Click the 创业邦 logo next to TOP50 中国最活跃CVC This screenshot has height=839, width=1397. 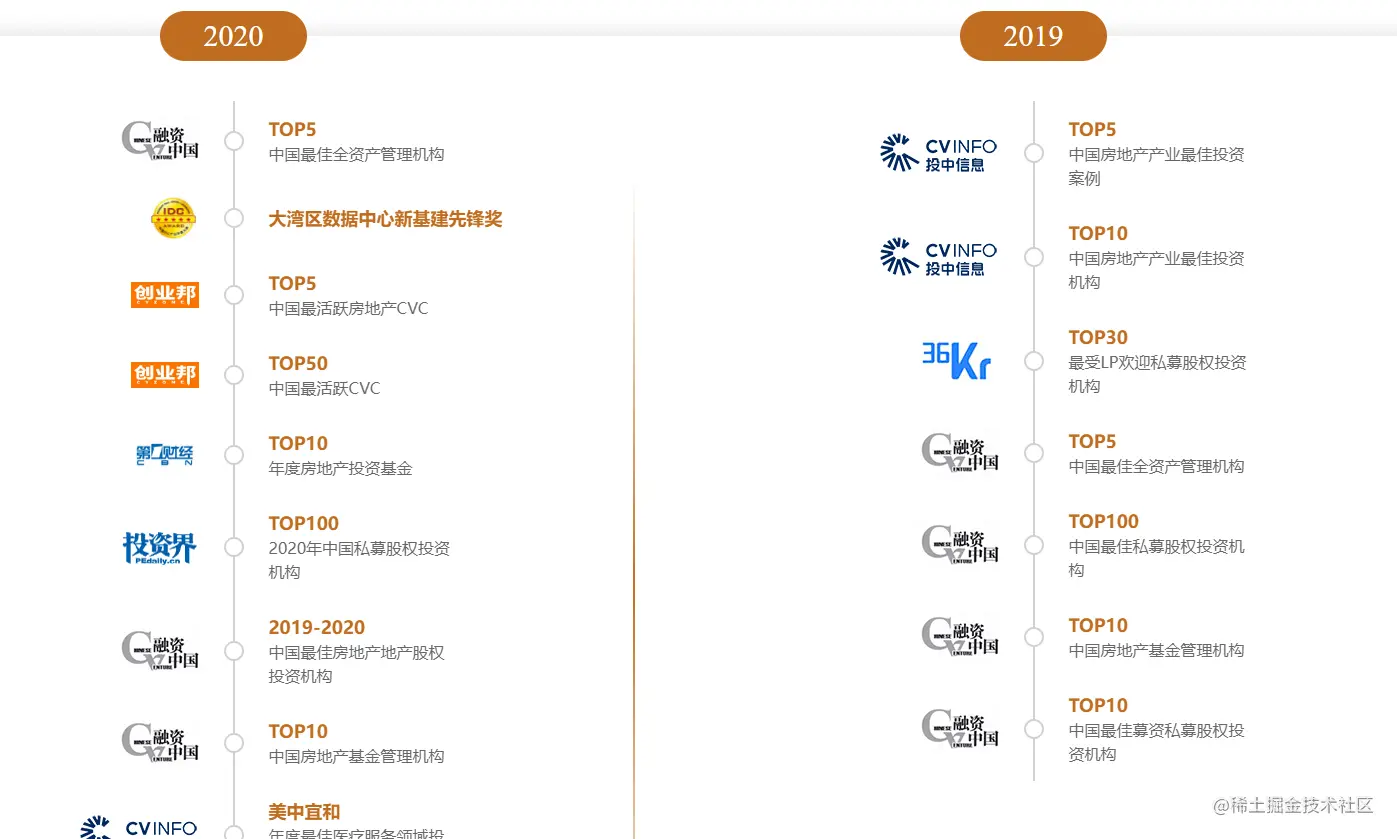[x=165, y=375]
